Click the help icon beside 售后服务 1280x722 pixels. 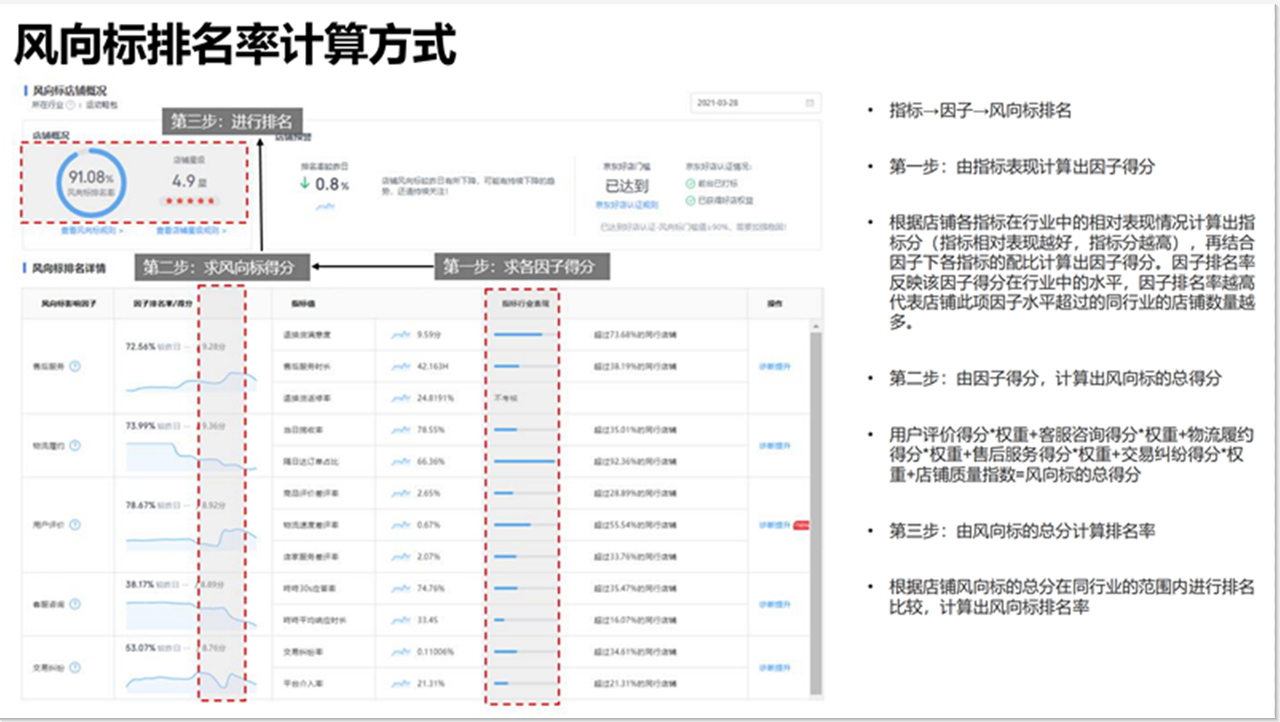(76, 366)
